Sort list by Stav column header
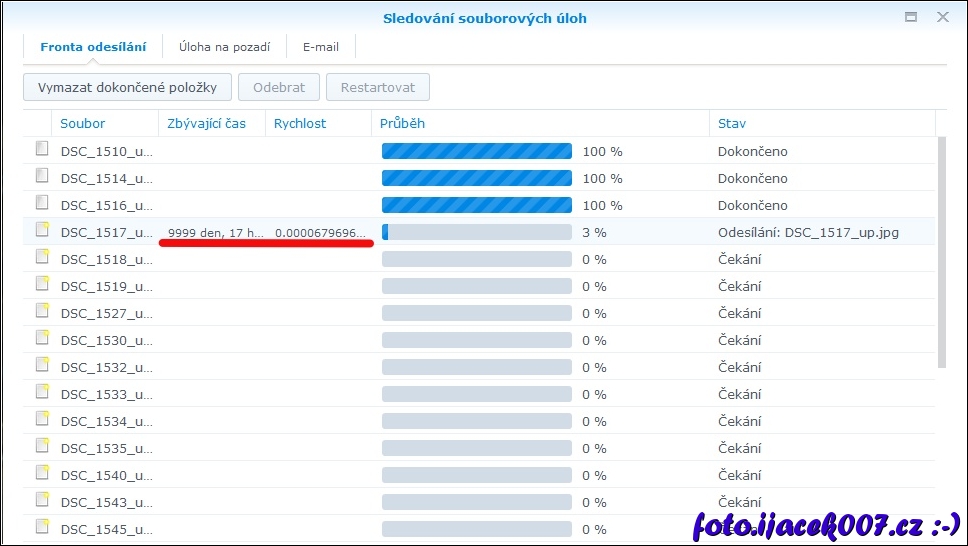Screen dimensions: 968x546 tap(732, 123)
